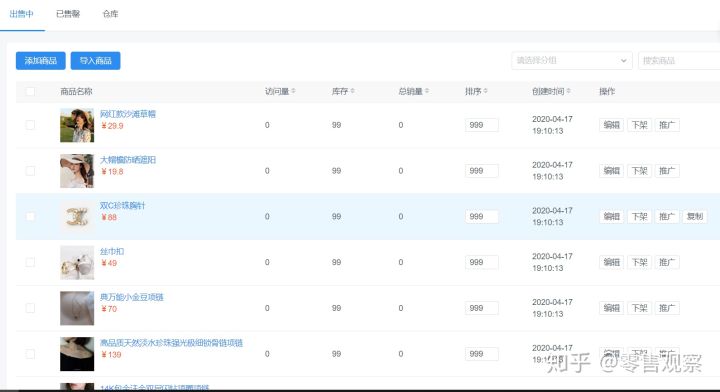
Task: Click the 丝巾扣 product thumbnail
Action: 77,262
